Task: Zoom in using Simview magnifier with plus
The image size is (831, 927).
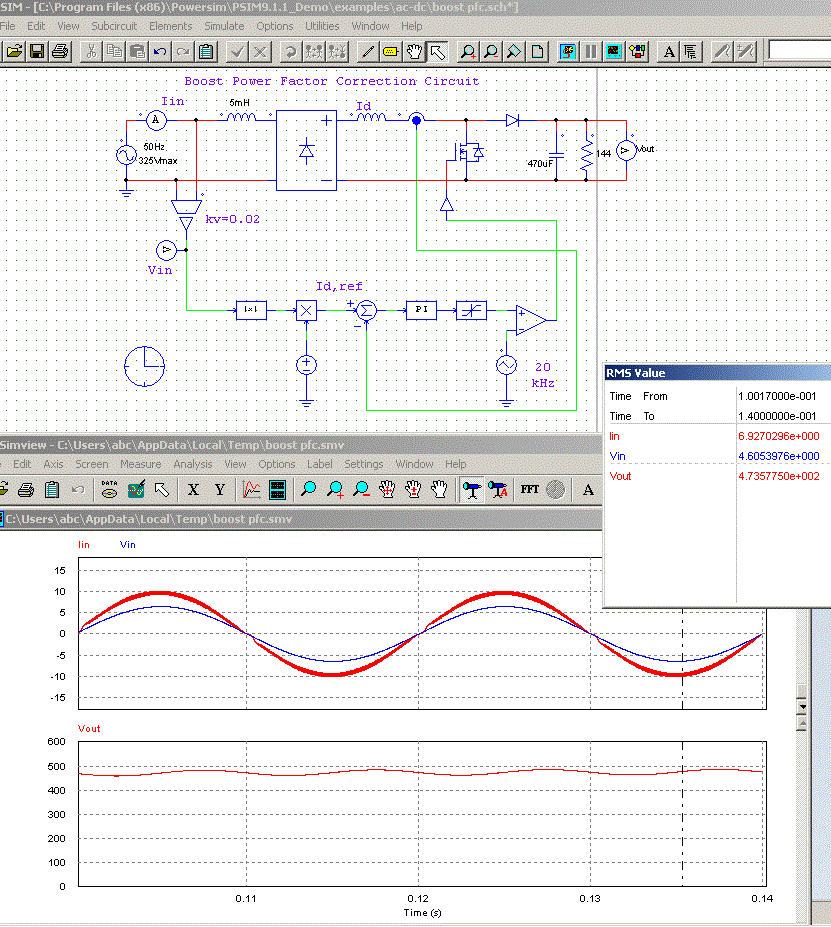Action: [335, 490]
